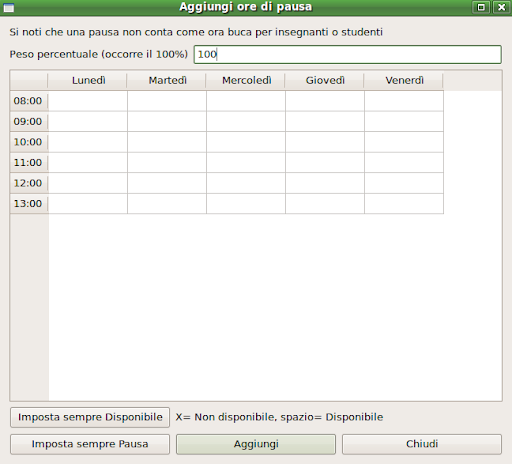Image resolution: width=512 pixels, height=464 pixels.
Task: Toggle the Lunedì 09:00 cell
Action: coord(88,122)
